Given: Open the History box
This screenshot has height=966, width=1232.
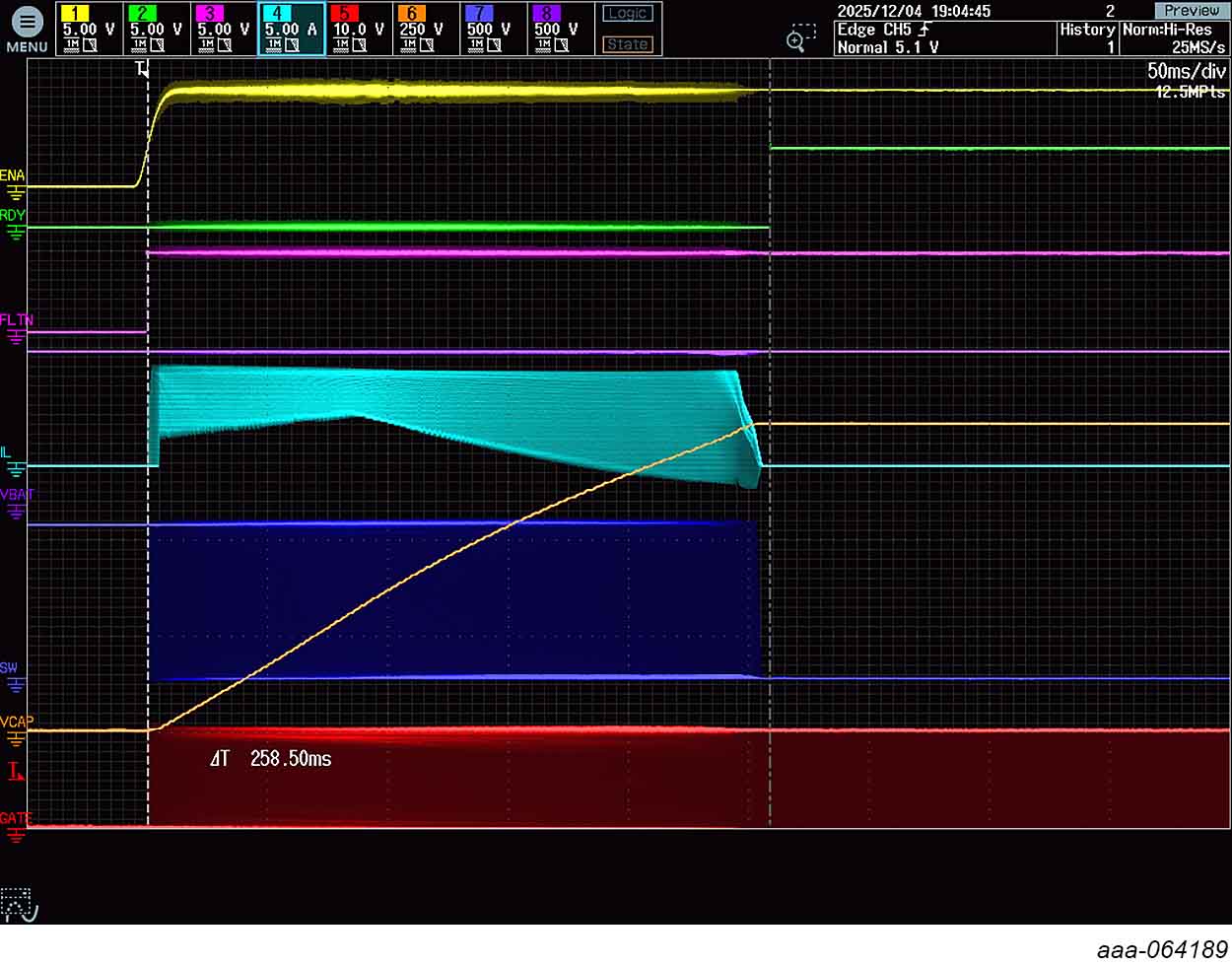Looking at the screenshot, I should point(1088,38).
